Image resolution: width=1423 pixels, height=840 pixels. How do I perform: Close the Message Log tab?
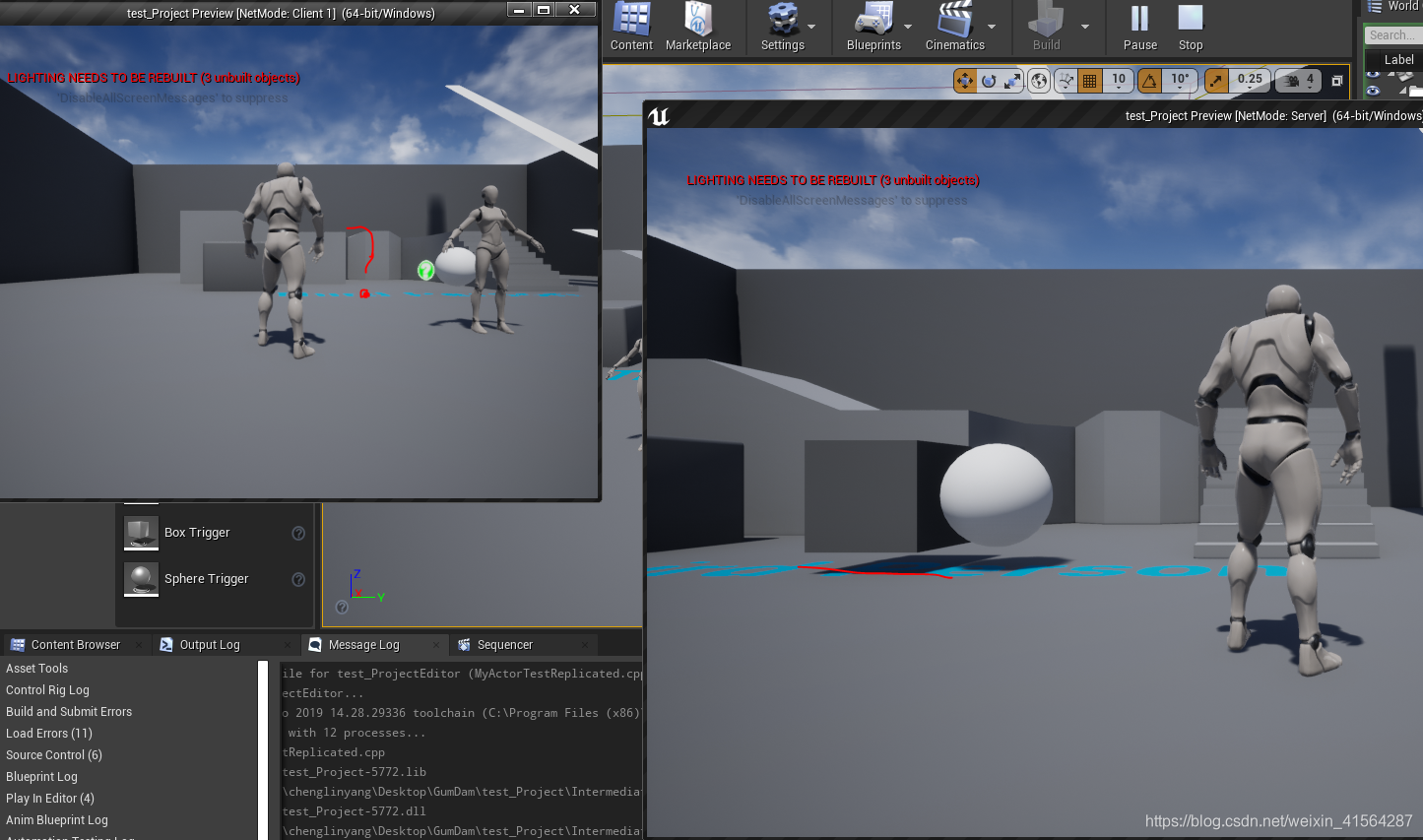tap(436, 645)
